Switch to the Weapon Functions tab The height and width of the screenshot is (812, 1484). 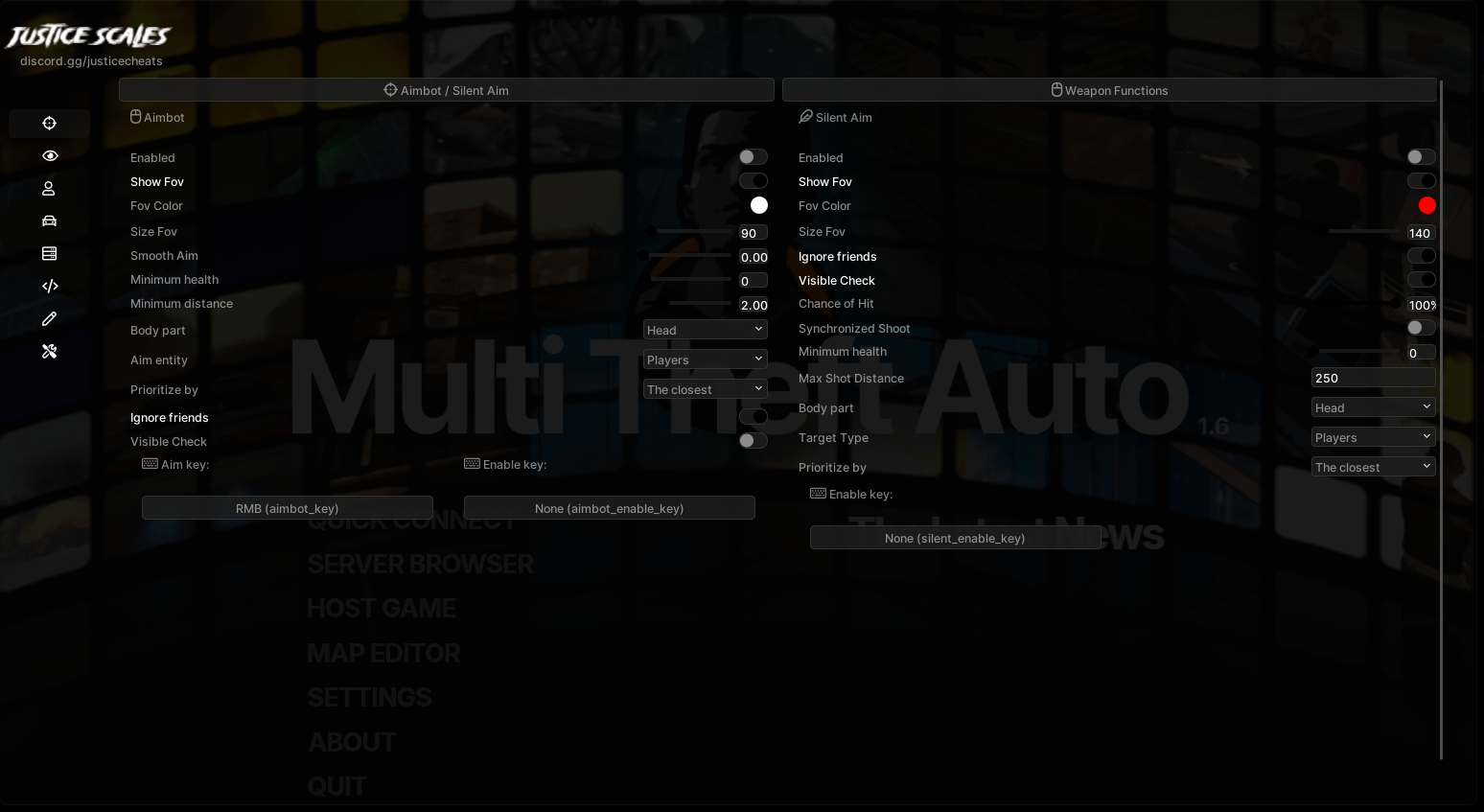click(1109, 90)
